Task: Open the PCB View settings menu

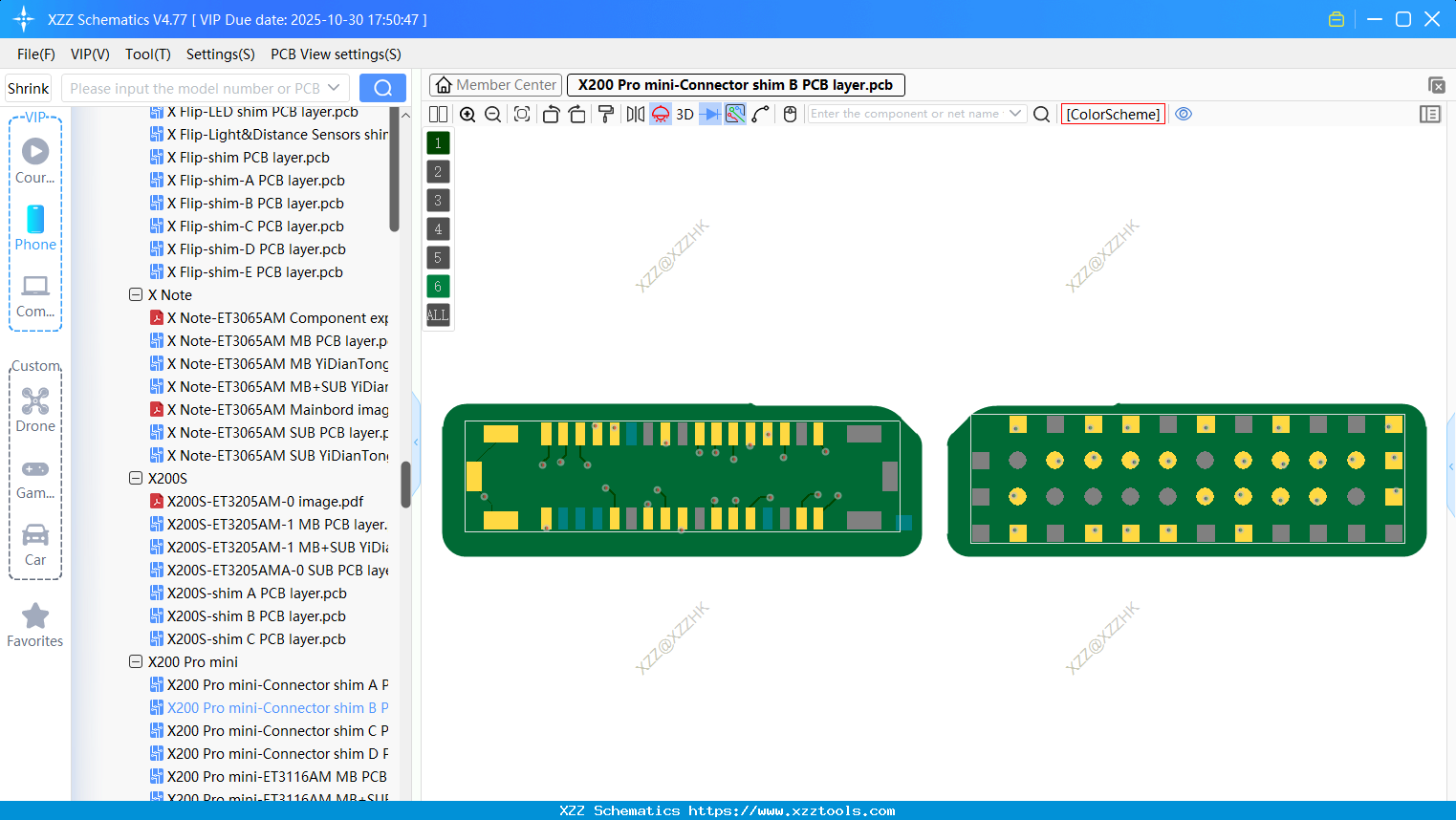Action: click(x=335, y=54)
